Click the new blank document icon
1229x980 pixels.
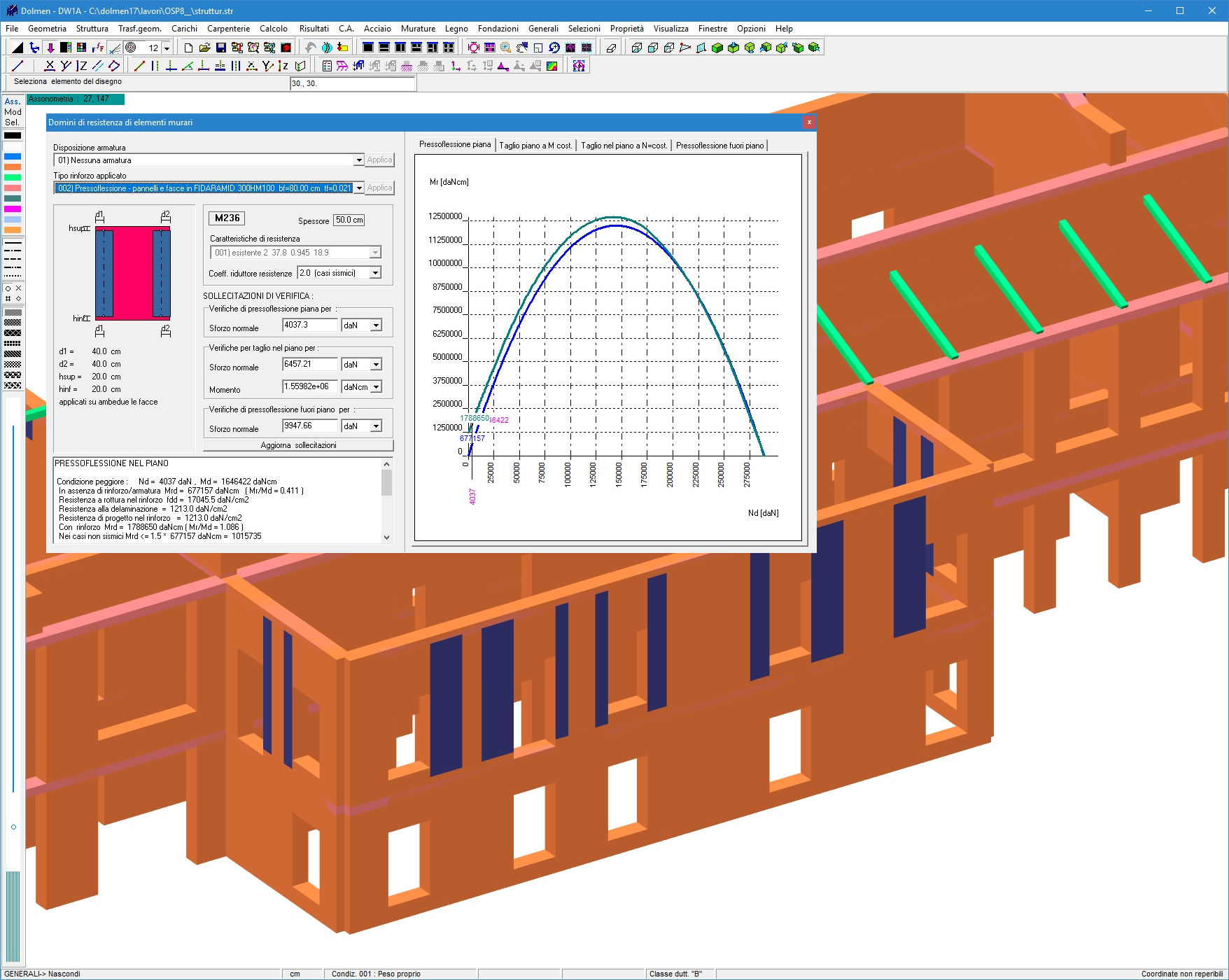188,48
